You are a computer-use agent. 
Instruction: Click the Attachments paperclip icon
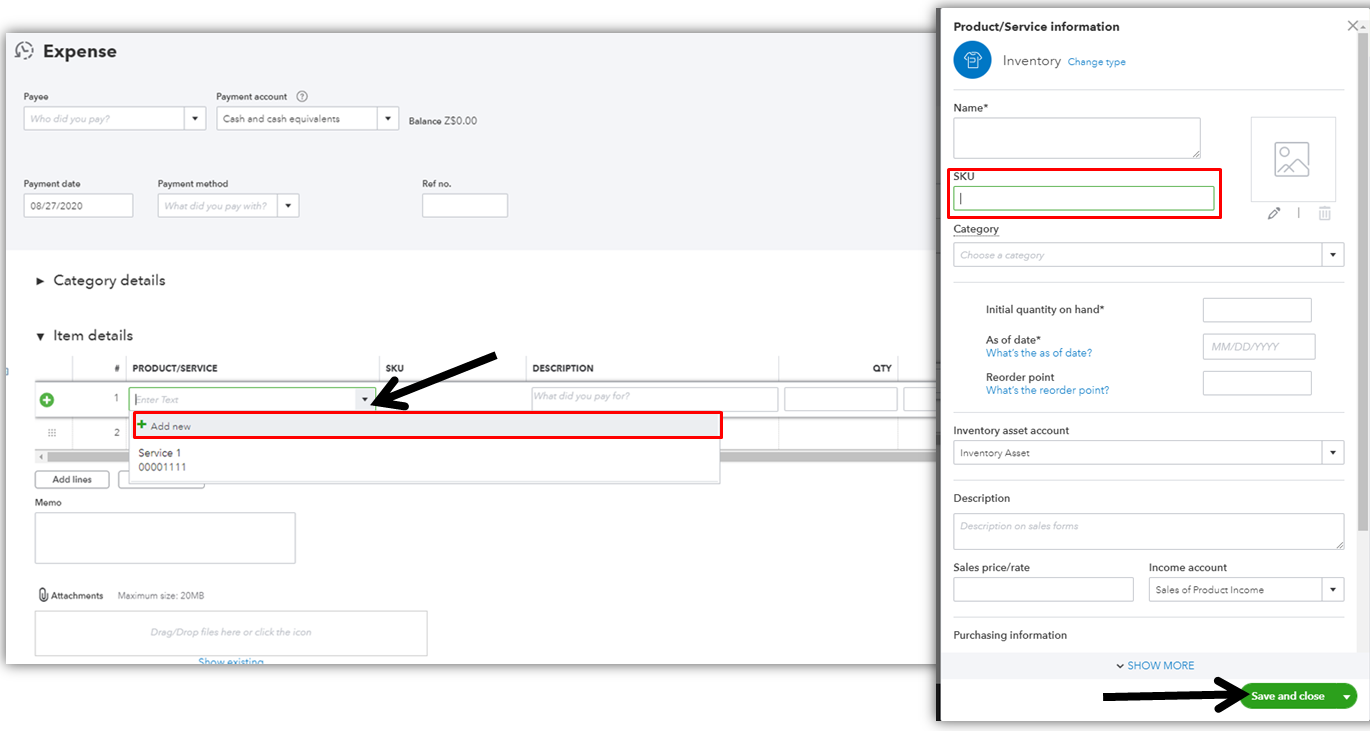[x=43, y=595]
